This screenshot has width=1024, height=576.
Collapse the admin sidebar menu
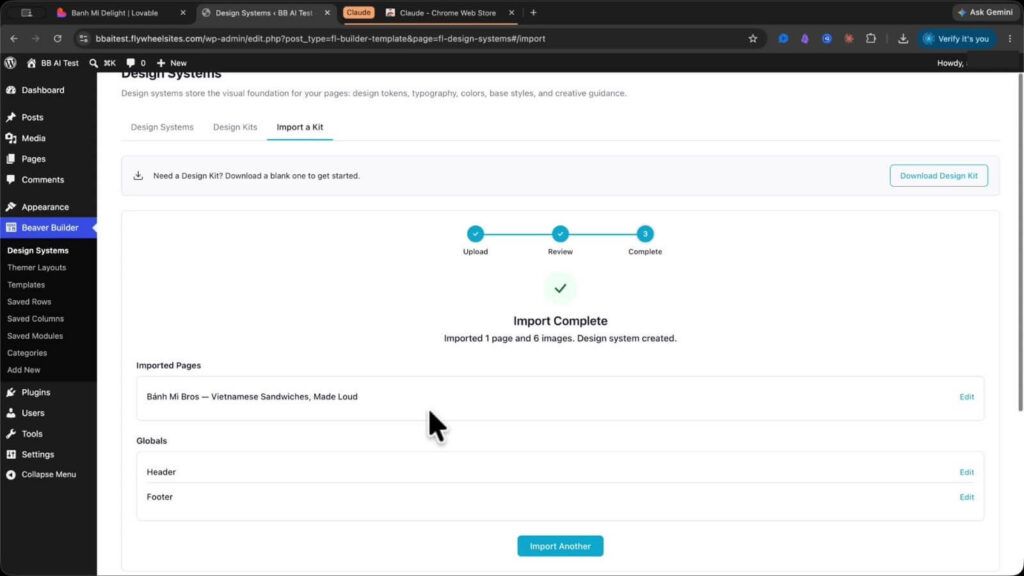48,475
